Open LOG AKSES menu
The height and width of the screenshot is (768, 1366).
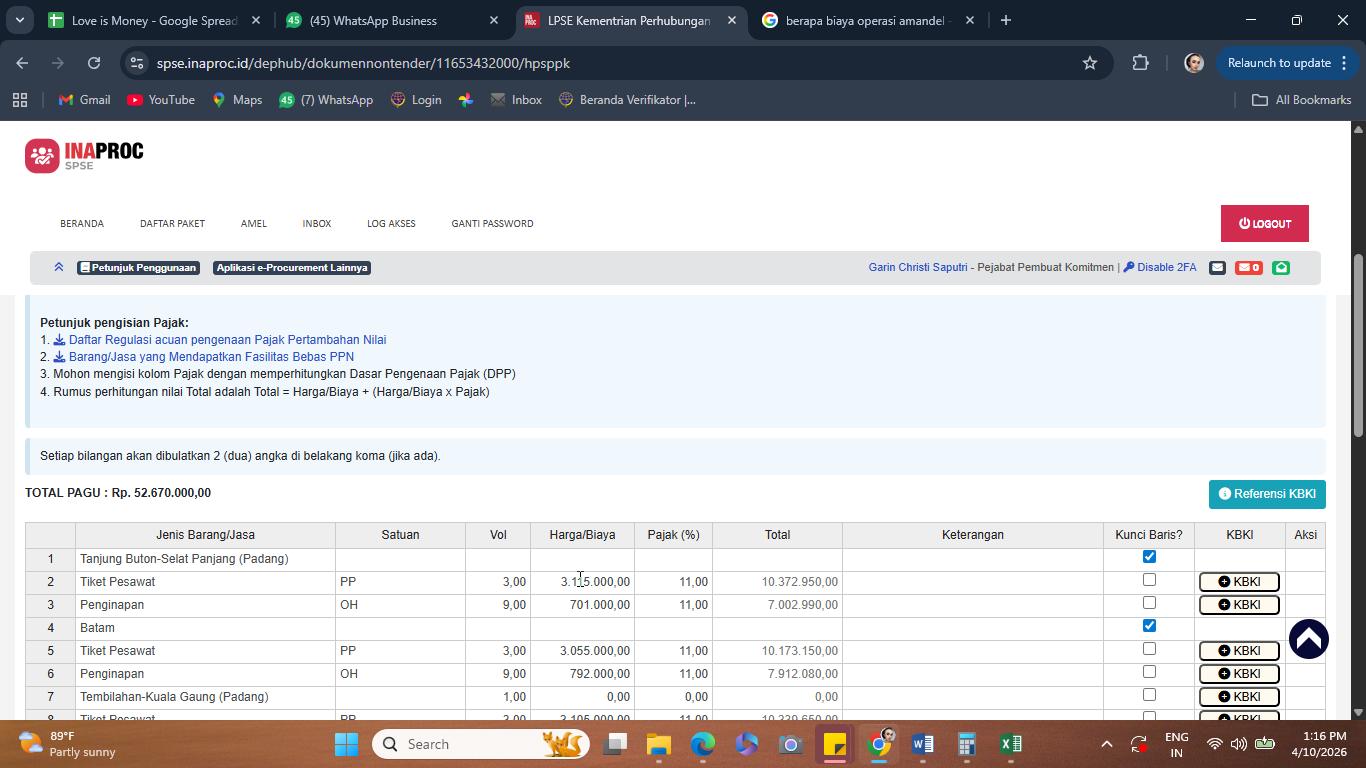click(x=391, y=223)
